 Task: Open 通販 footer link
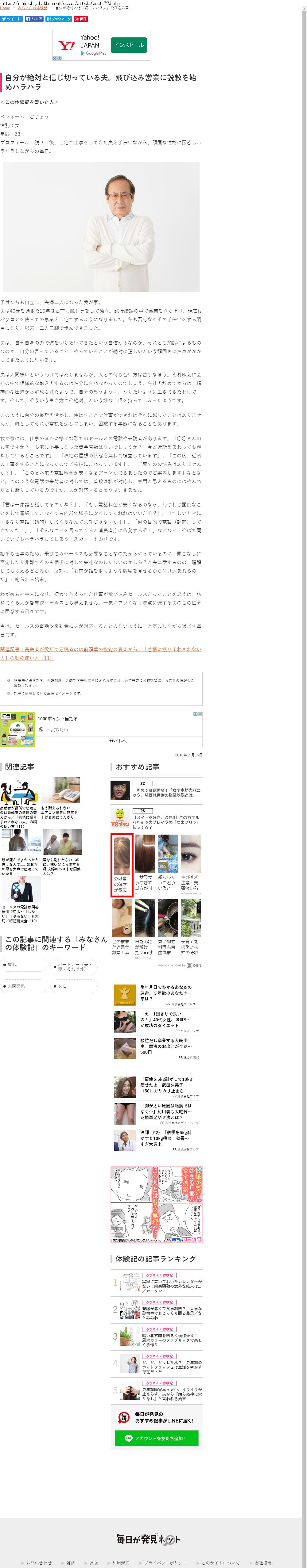93,1562
